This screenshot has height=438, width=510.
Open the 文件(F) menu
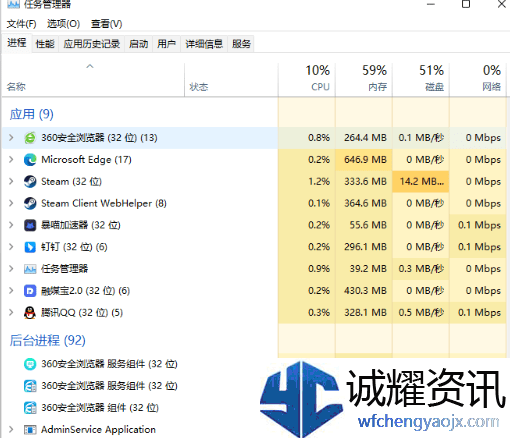pyautogui.click(x=21, y=24)
